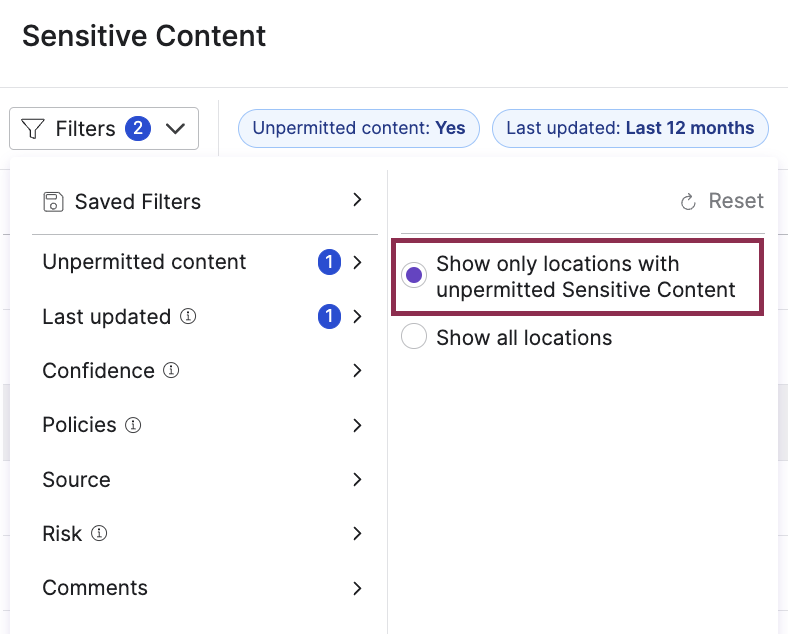The width and height of the screenshot is (788, 634).
Task: Open the Comments filter category
Action: tap(205, 588)
